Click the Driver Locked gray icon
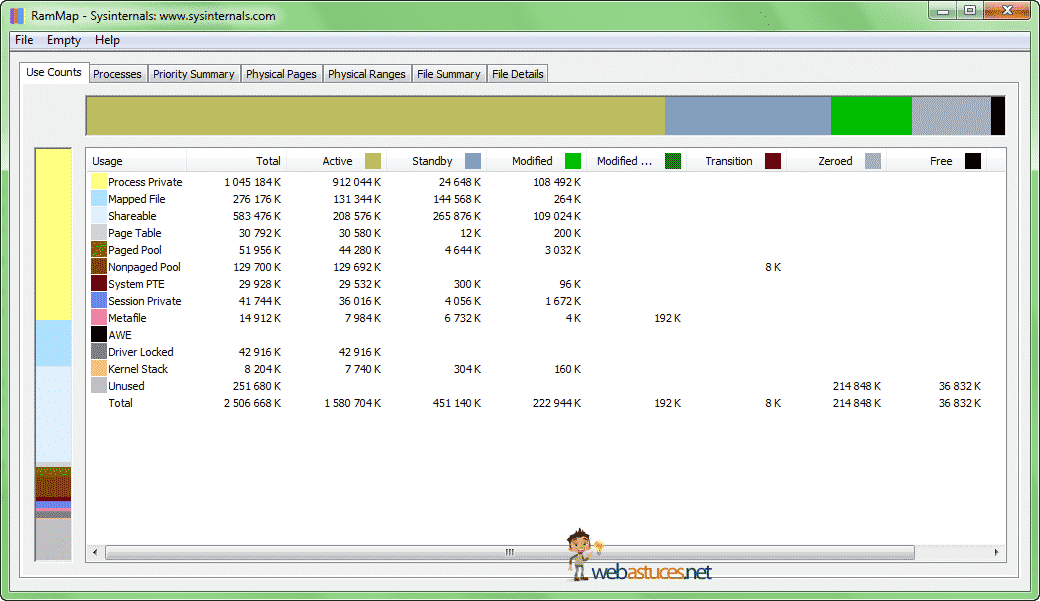 [99, 352]
